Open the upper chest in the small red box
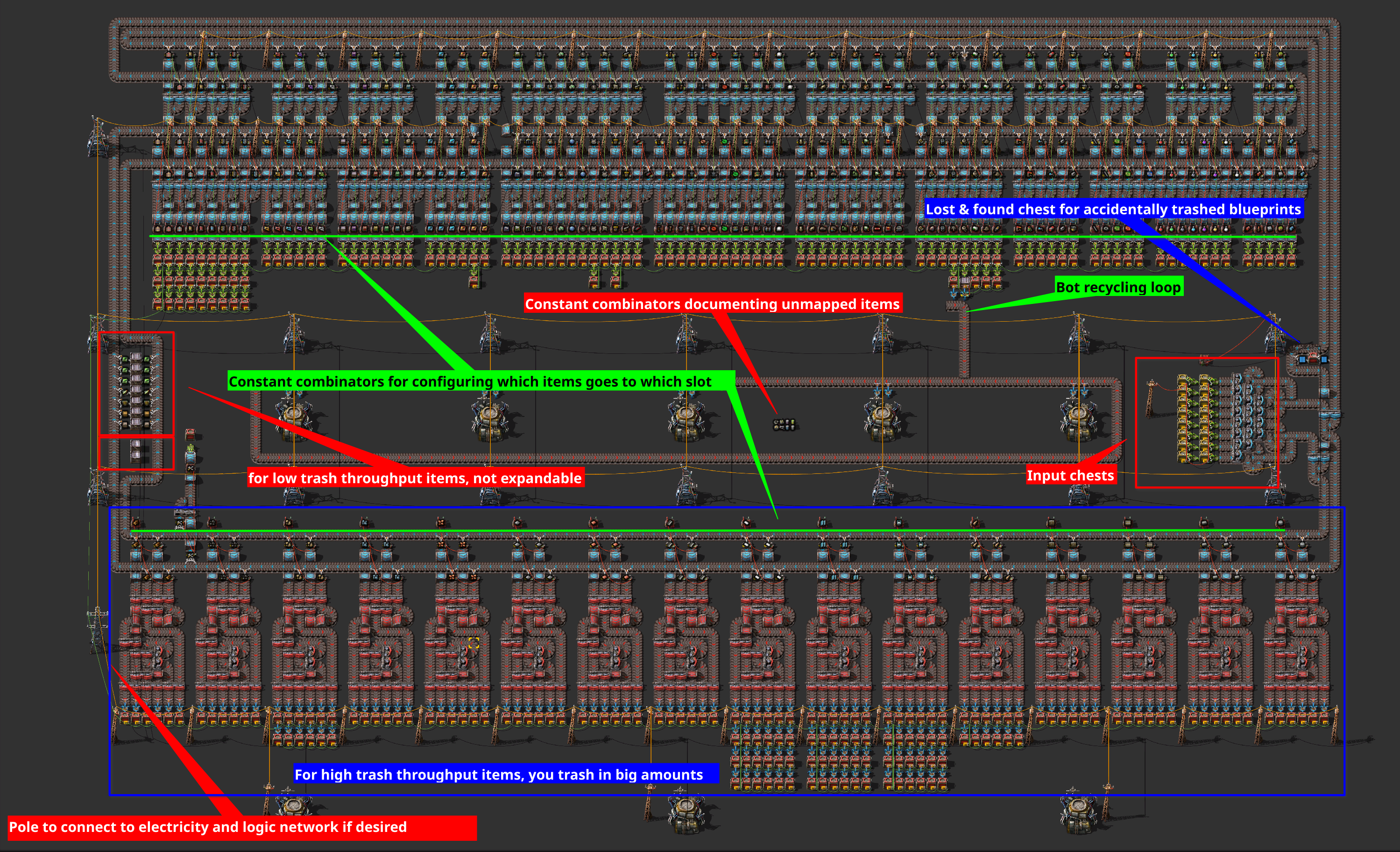Screen dimensions: 1400x852 136,445
